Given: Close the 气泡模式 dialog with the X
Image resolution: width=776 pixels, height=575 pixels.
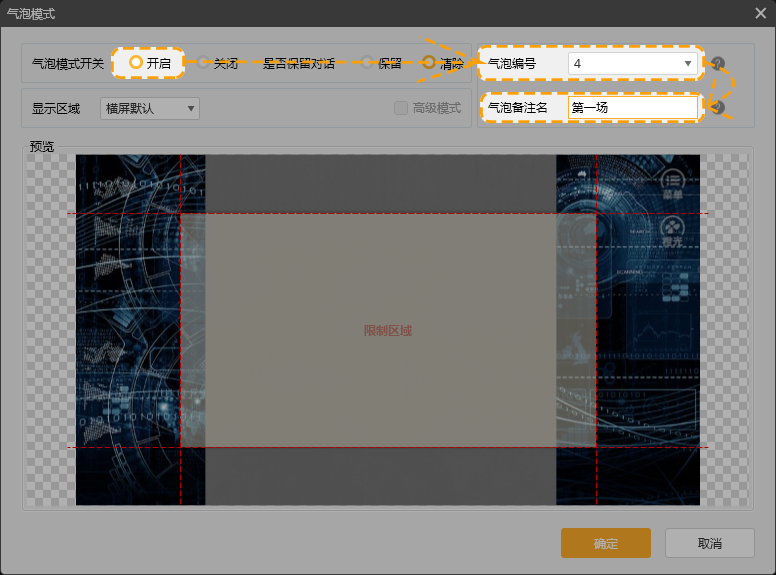Looking at the screenshot, I should (x=760, y=13).
